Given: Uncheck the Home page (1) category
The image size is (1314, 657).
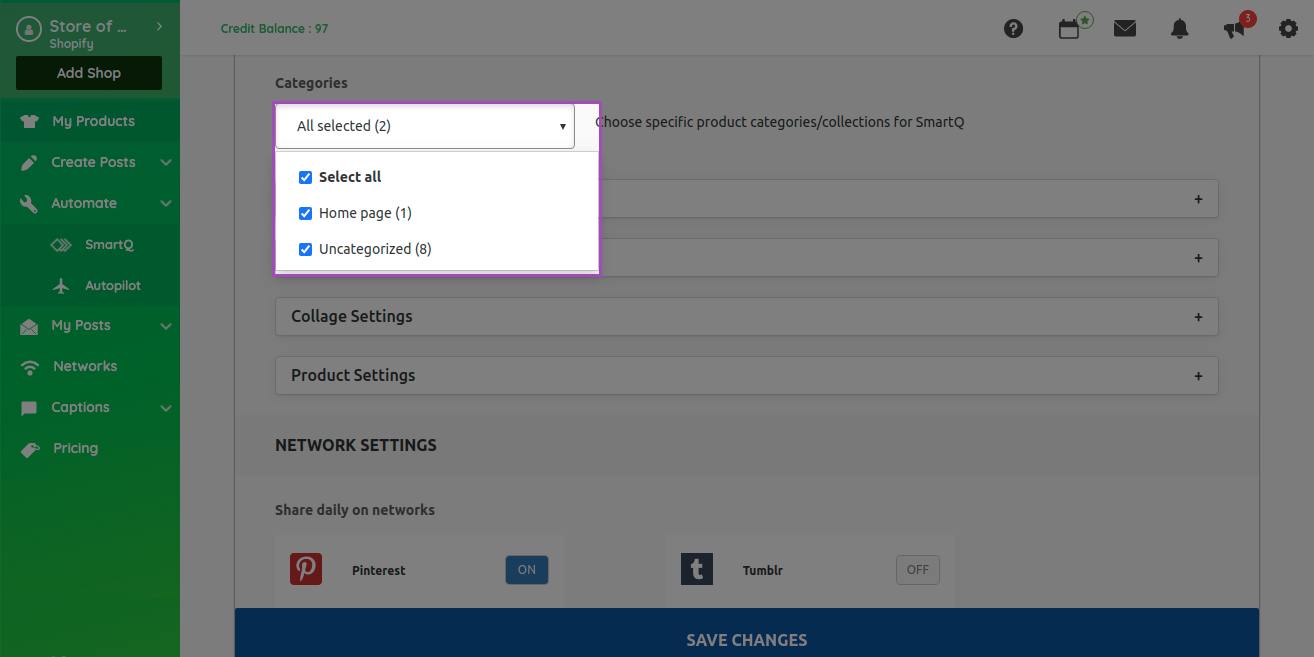Looking at the screenshot, I should [x=306, y=213].
